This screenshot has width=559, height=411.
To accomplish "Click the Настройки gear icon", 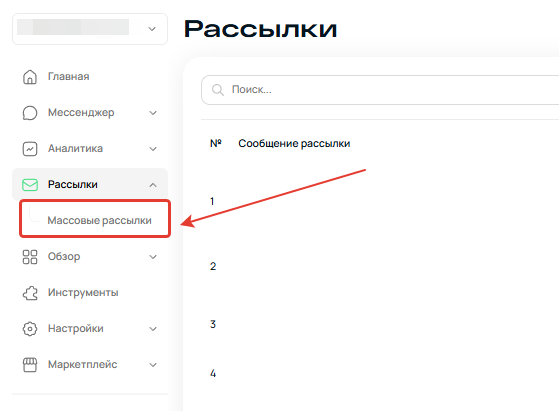I will pyautogui.click(x=30, y=329).
